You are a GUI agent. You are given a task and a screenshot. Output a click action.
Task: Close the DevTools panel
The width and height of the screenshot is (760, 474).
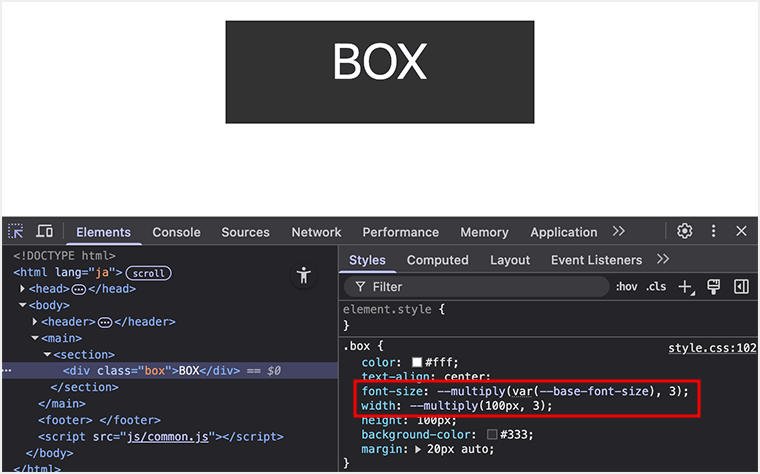coord(741,231)
